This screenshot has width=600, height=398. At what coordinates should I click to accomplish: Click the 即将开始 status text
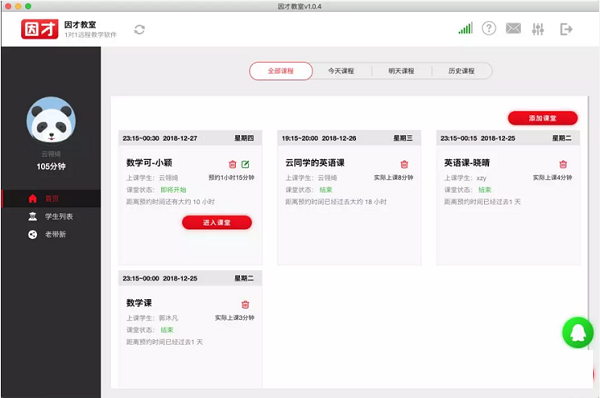click(x=173, y=190)
